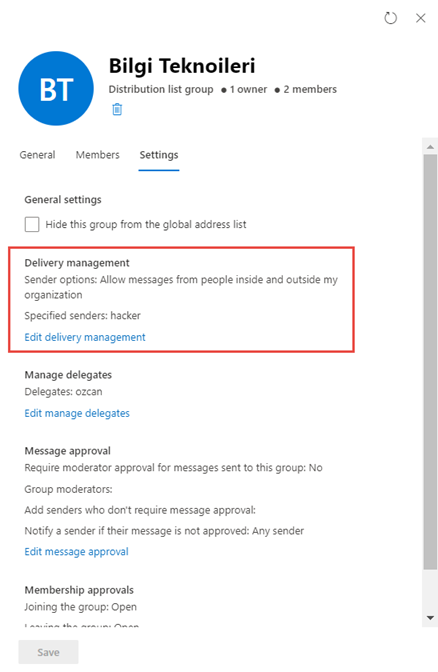Click 'Group moderators:' text
This screenshot has height=672, width=438.
[x=68, y=489]
